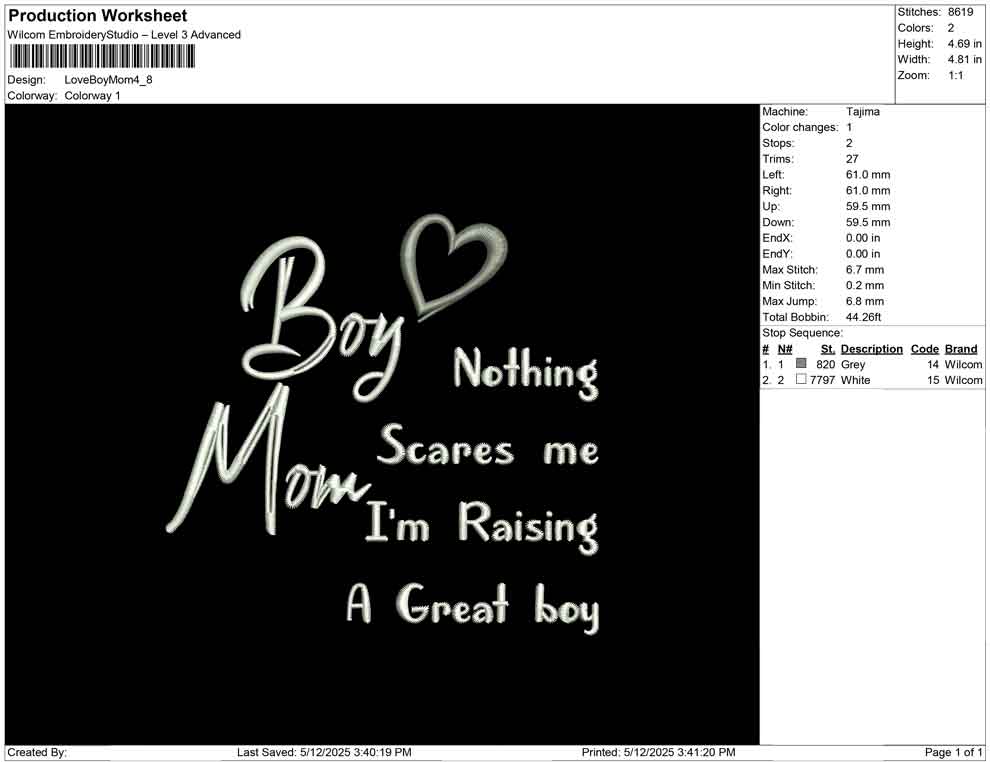Click the Wilcom EmbroideryStudio Level 3 Advanced text
990x762 pixels.
[124, 35]
